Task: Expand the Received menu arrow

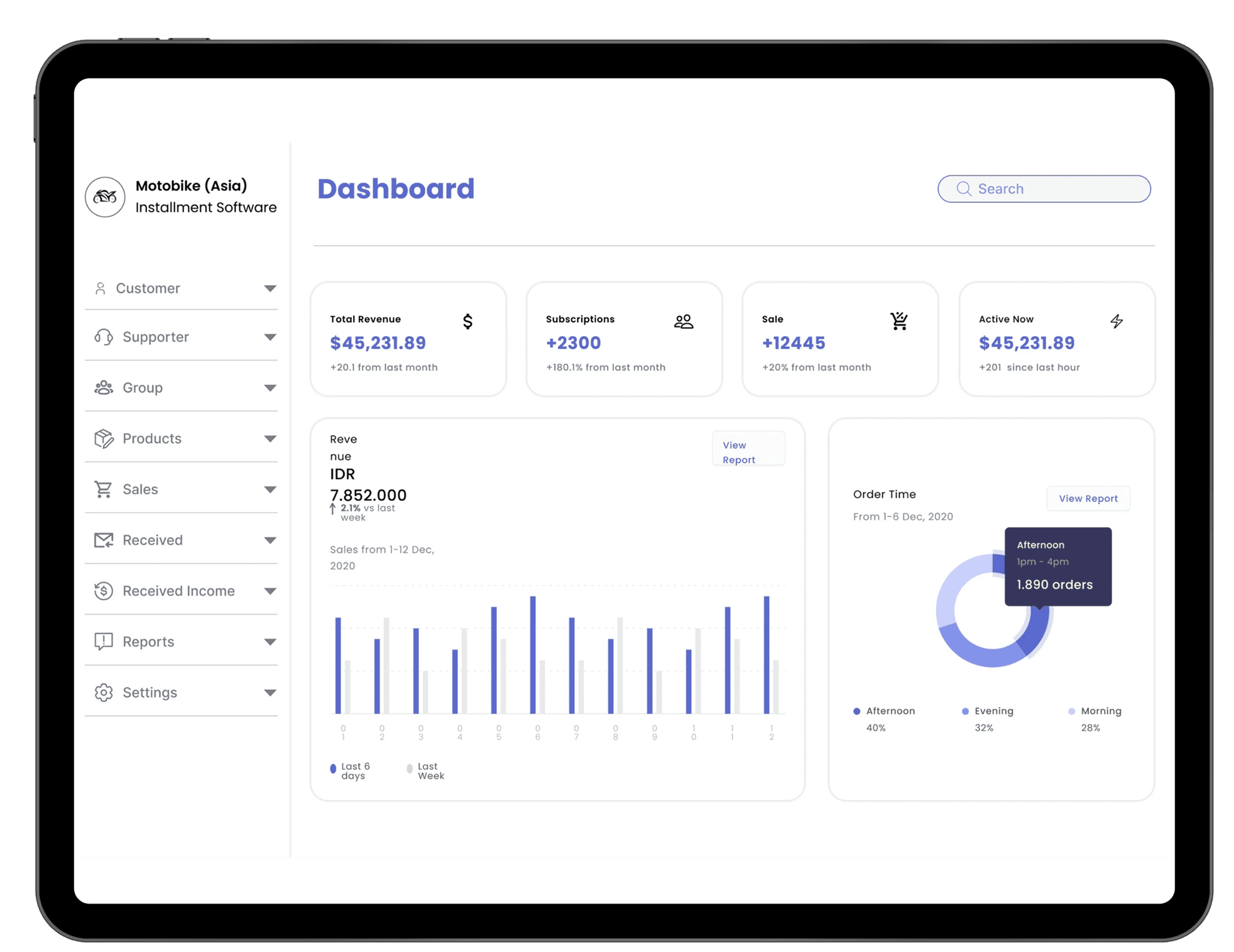Action: click(270, 540)
